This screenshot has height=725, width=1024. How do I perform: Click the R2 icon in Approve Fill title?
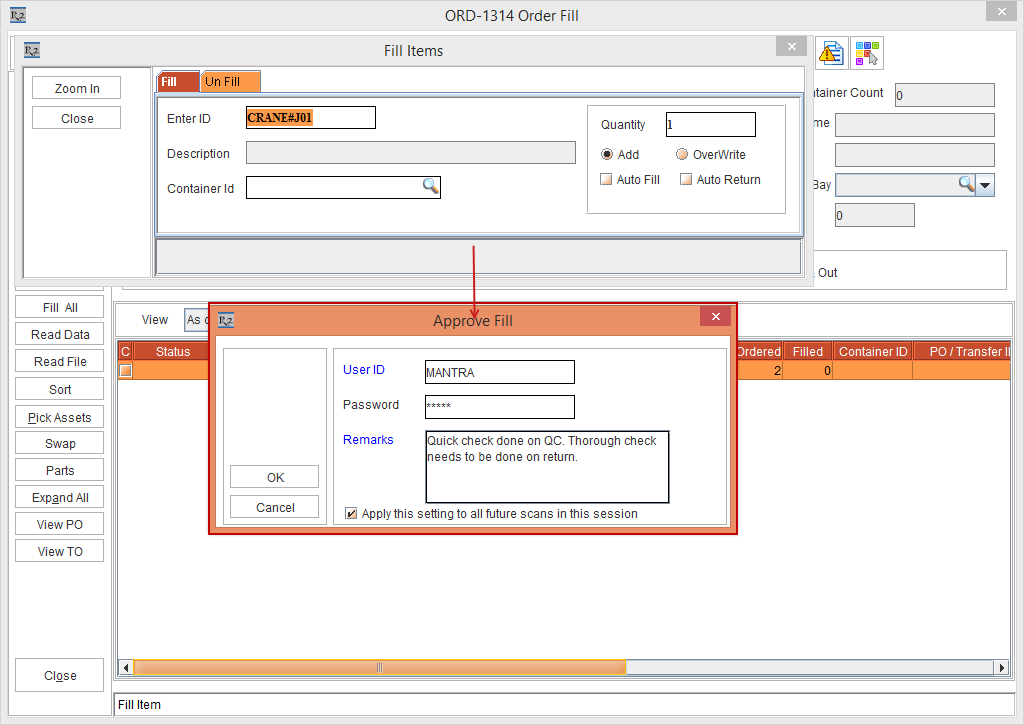pyautogui.click(x=226, y=320)
